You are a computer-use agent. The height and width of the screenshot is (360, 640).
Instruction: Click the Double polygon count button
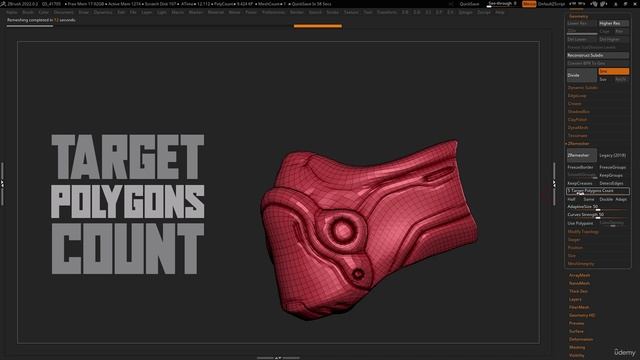click(x=606, y=199)
